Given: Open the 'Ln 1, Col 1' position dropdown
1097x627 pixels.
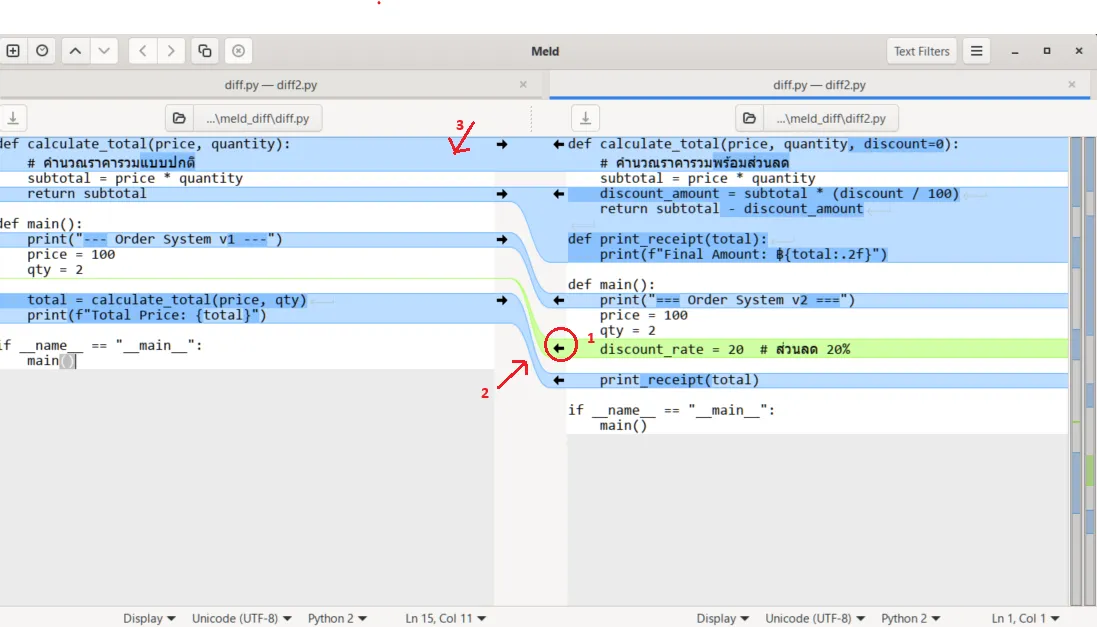Looking at the screenshot, I should click(x=1025, y=618).
